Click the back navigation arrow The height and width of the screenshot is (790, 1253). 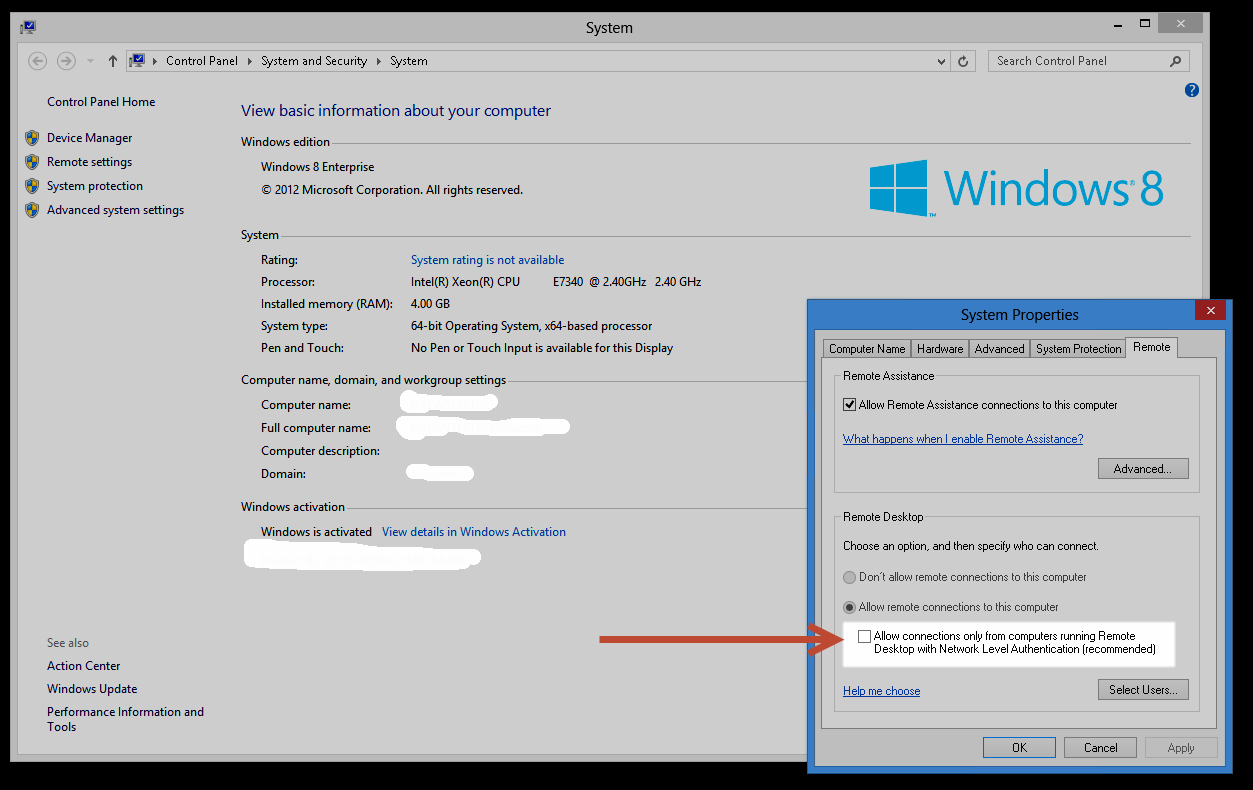pyautogui.click(x=37, y=61)
